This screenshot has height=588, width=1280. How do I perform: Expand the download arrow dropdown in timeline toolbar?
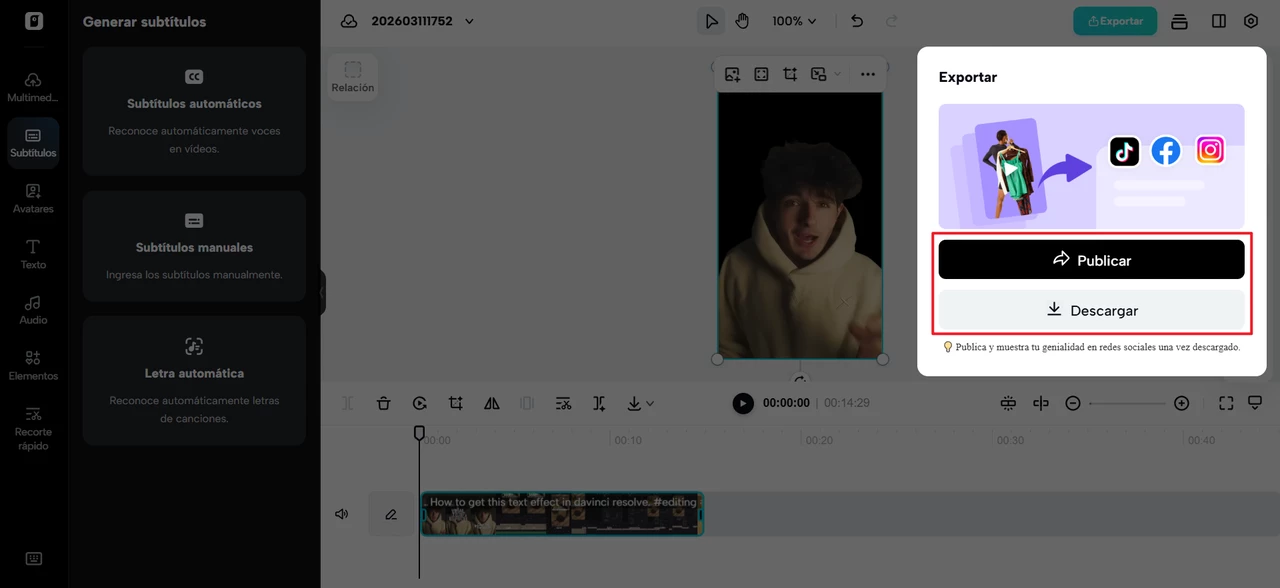point(639,403)
